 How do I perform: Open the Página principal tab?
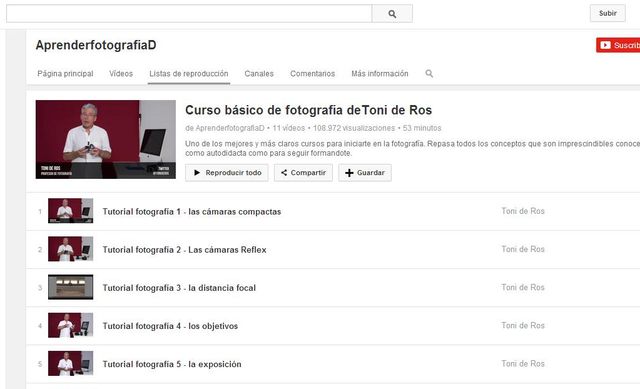[65, 73]
